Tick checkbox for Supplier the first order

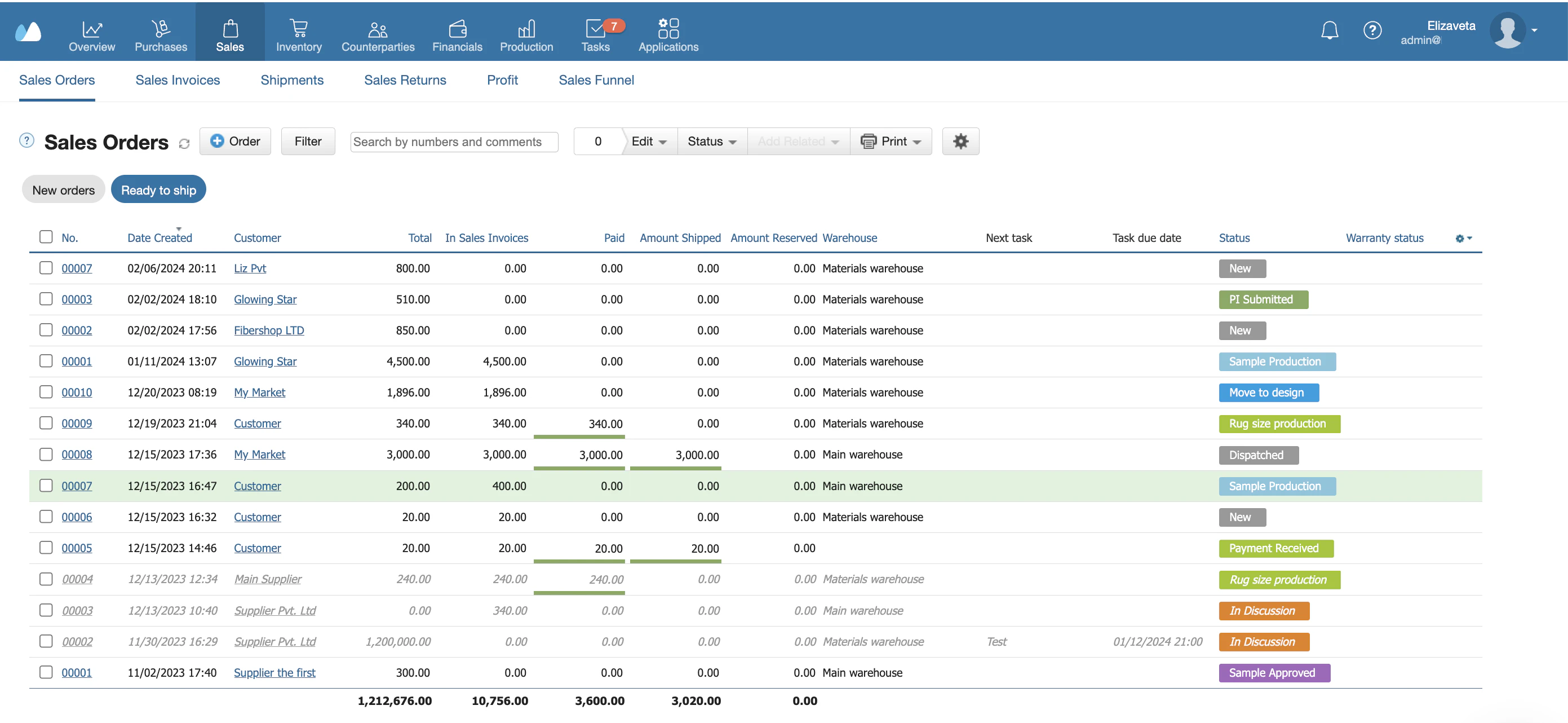tap(46, 672)
